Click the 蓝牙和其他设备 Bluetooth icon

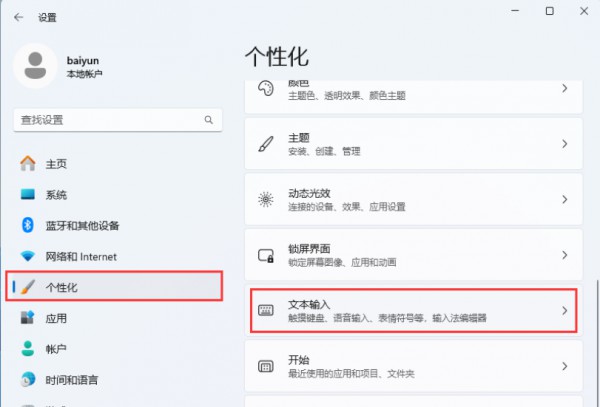[x=27, y=225]
